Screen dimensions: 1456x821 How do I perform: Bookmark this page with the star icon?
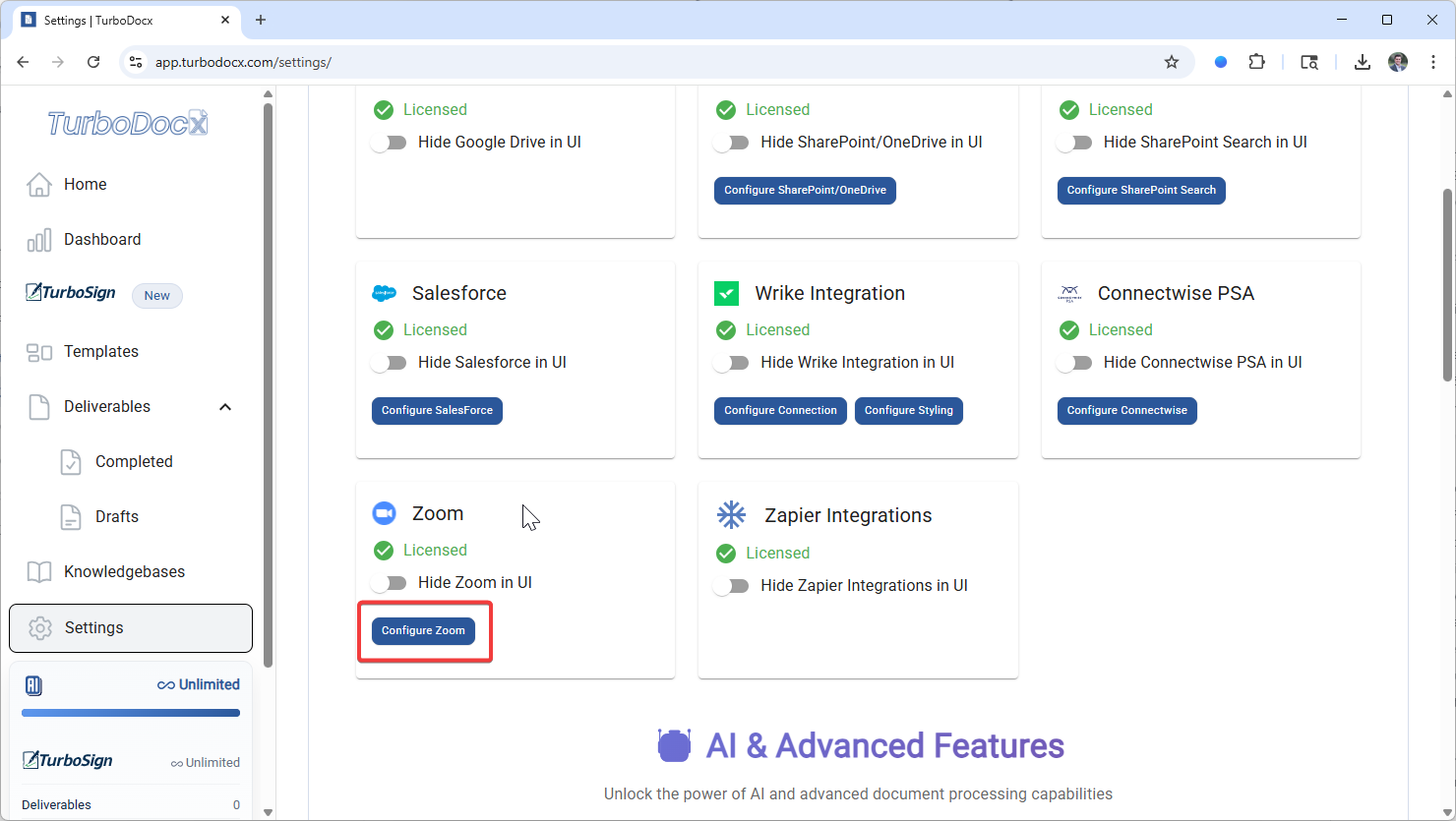[x=1171, y=62]
